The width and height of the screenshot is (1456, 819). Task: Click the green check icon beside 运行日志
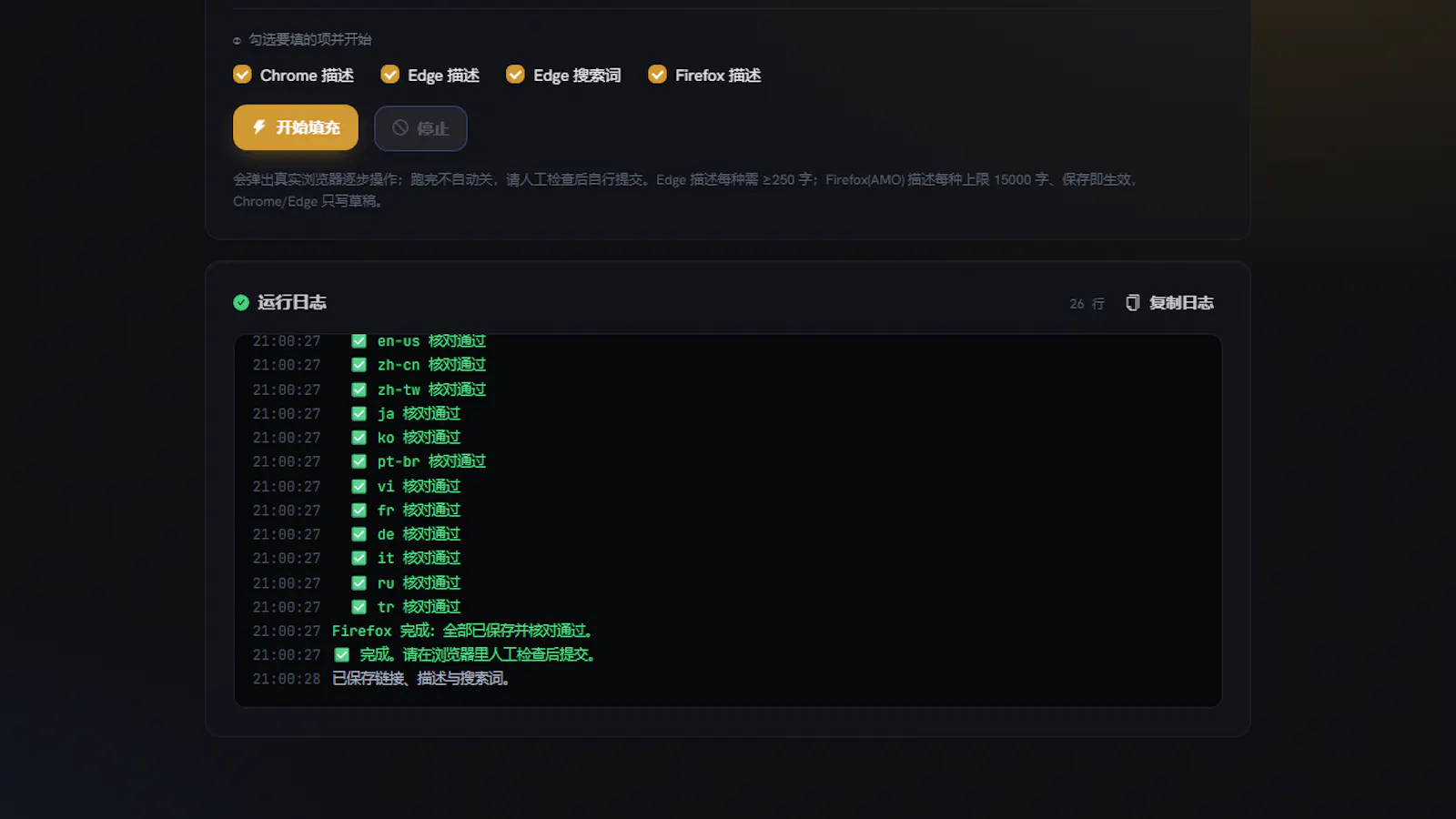241,302
